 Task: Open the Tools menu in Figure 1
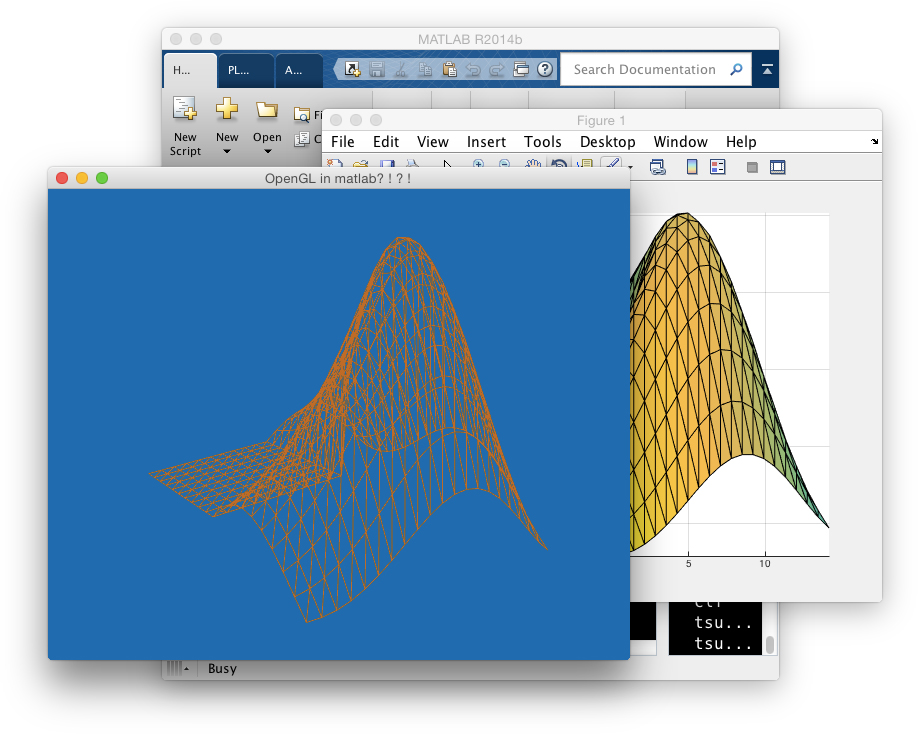[x=542, y=141]
